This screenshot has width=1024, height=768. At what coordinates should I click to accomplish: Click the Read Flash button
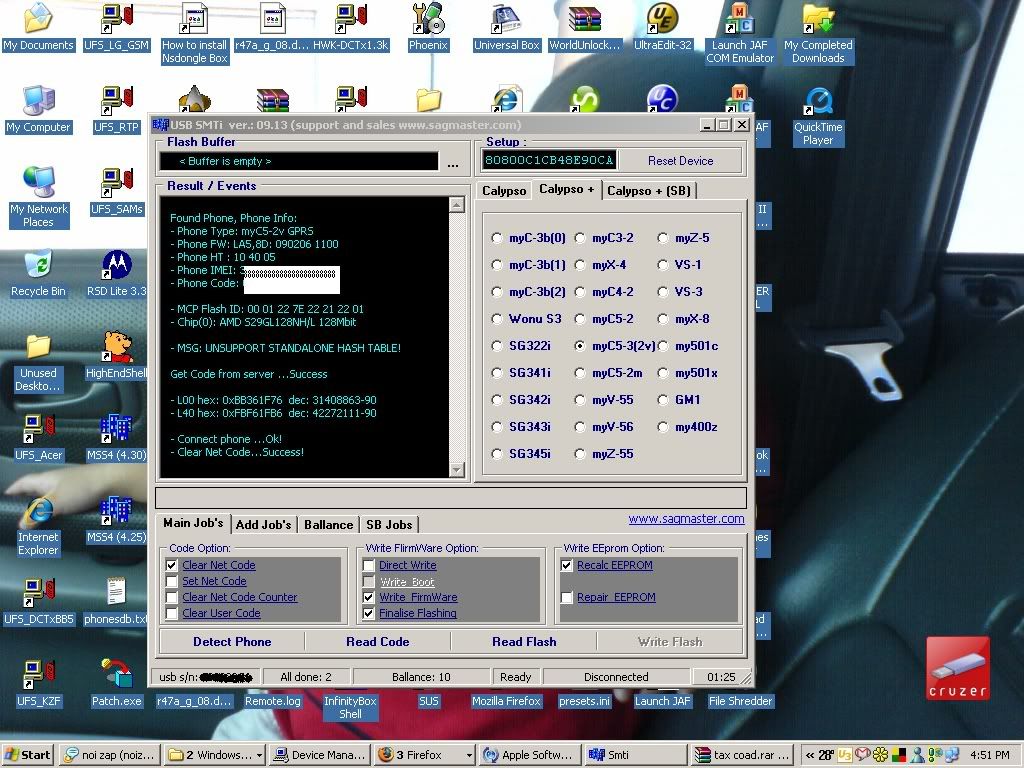tap(524, 642)
